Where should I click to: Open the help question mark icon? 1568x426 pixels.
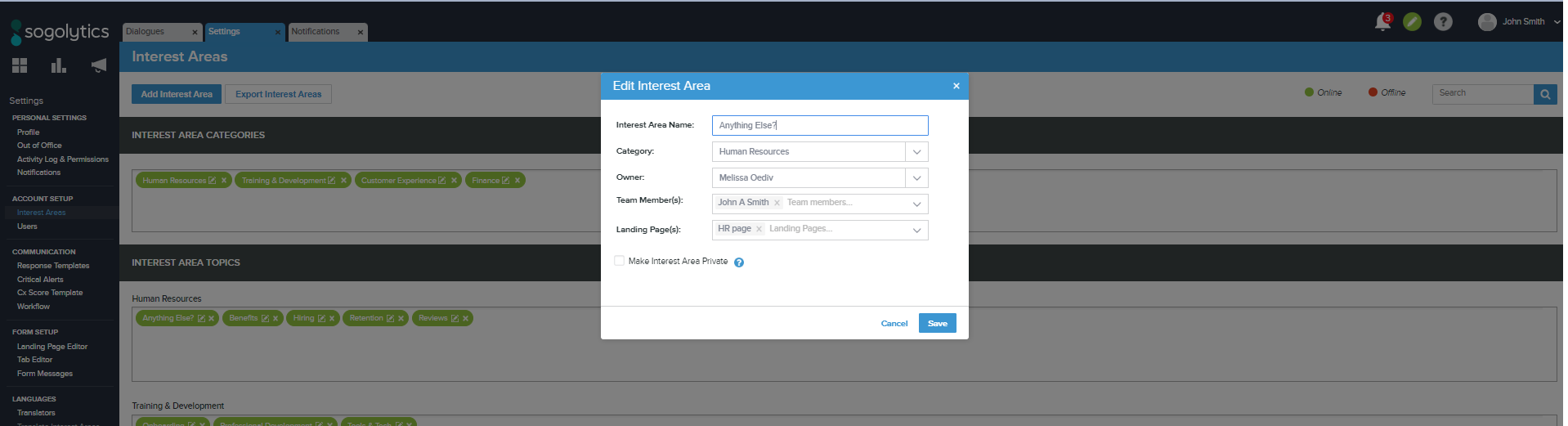pos(1443,22)
